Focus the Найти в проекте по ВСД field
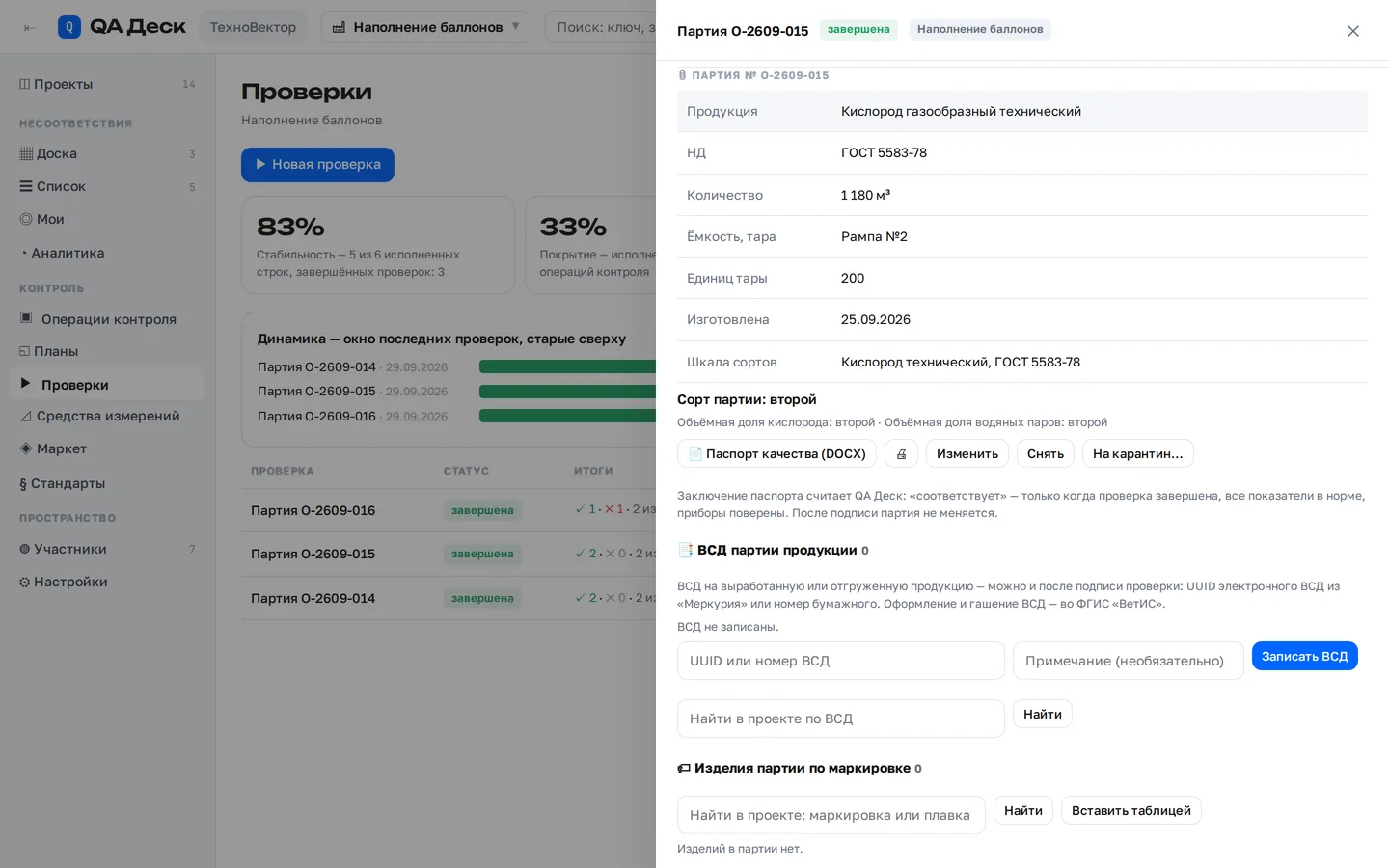Screen dimensions: 1389x868 tap(841, 719)
